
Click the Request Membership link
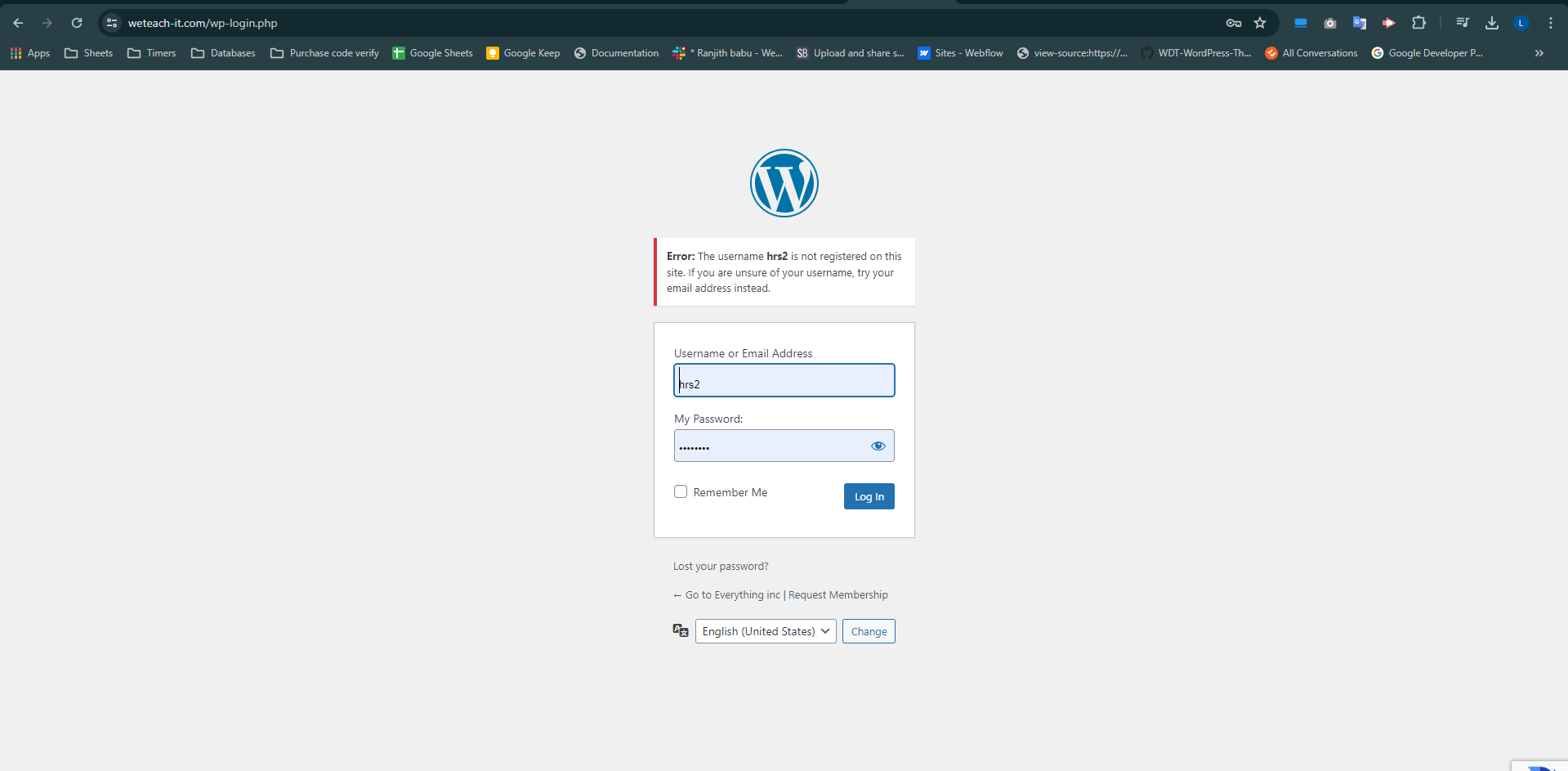tap(838, 594)
